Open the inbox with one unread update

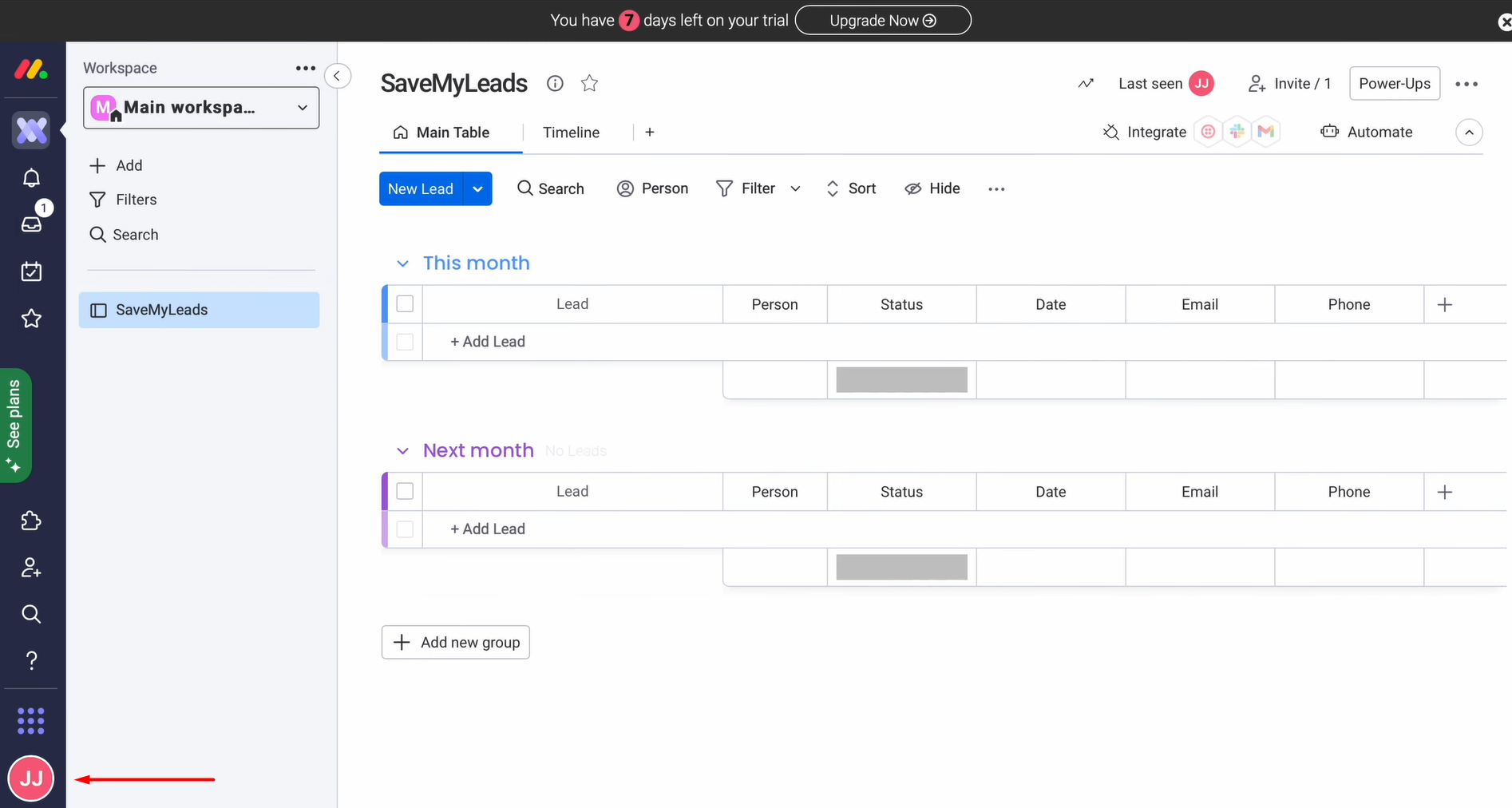click(x=31, y=224)
